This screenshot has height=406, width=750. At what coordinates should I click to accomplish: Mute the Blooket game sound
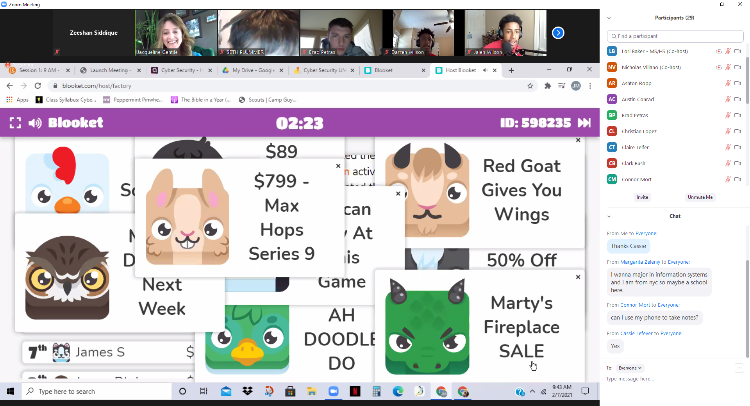(35, 123)
